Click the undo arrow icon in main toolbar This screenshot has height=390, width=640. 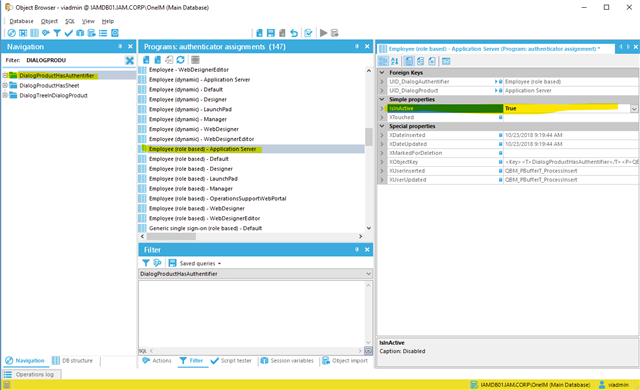coord(294,33)
